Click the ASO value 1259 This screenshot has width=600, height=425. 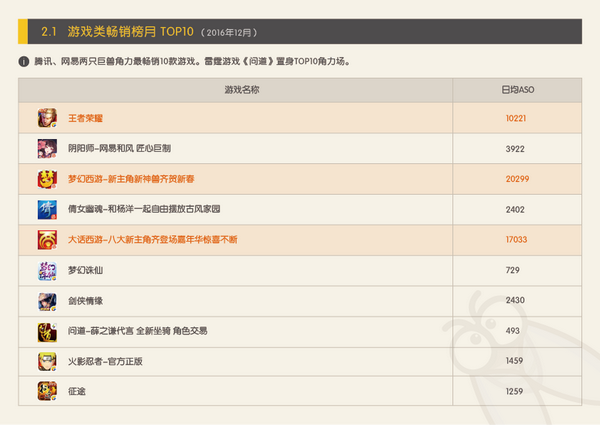[514, 391]
